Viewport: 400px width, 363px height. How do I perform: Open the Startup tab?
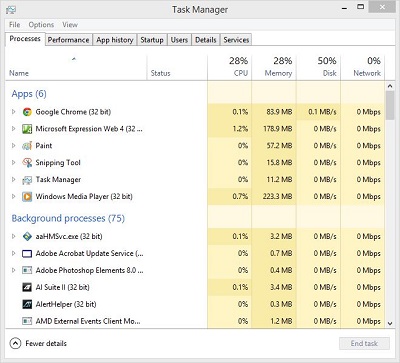pyautogui.click(x=152, y=40)
